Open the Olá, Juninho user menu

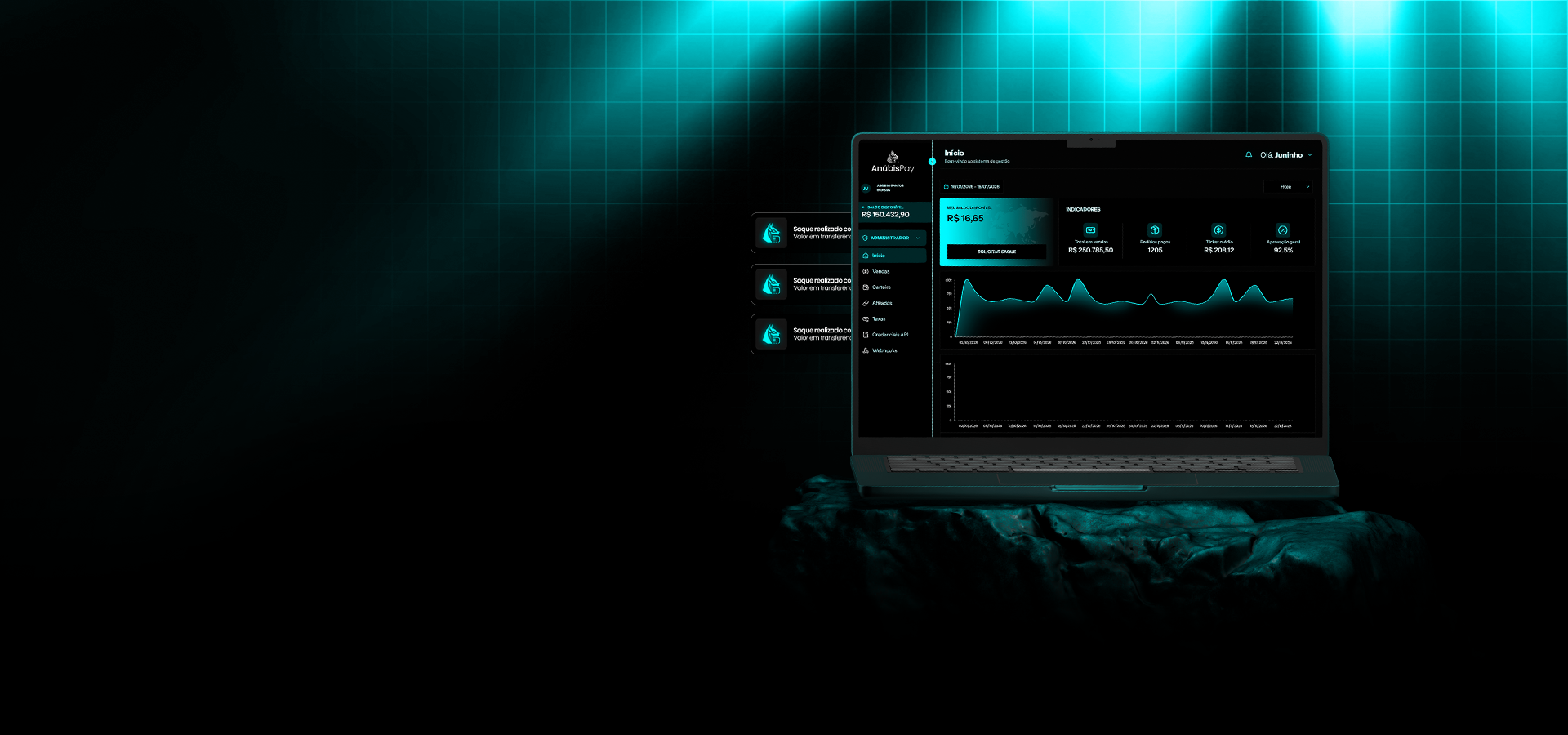(x=1285, y=155)
